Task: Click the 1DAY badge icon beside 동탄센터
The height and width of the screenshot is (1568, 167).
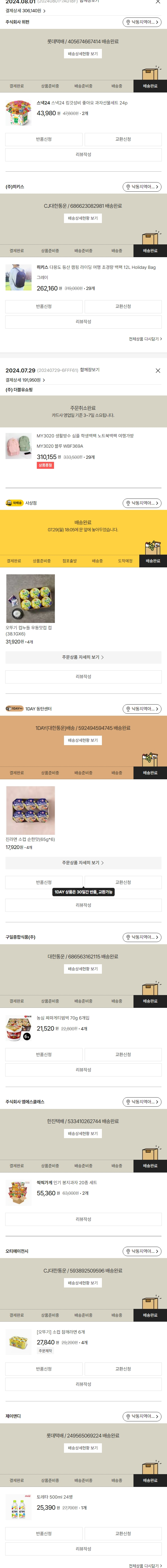Action: (14, 708)
